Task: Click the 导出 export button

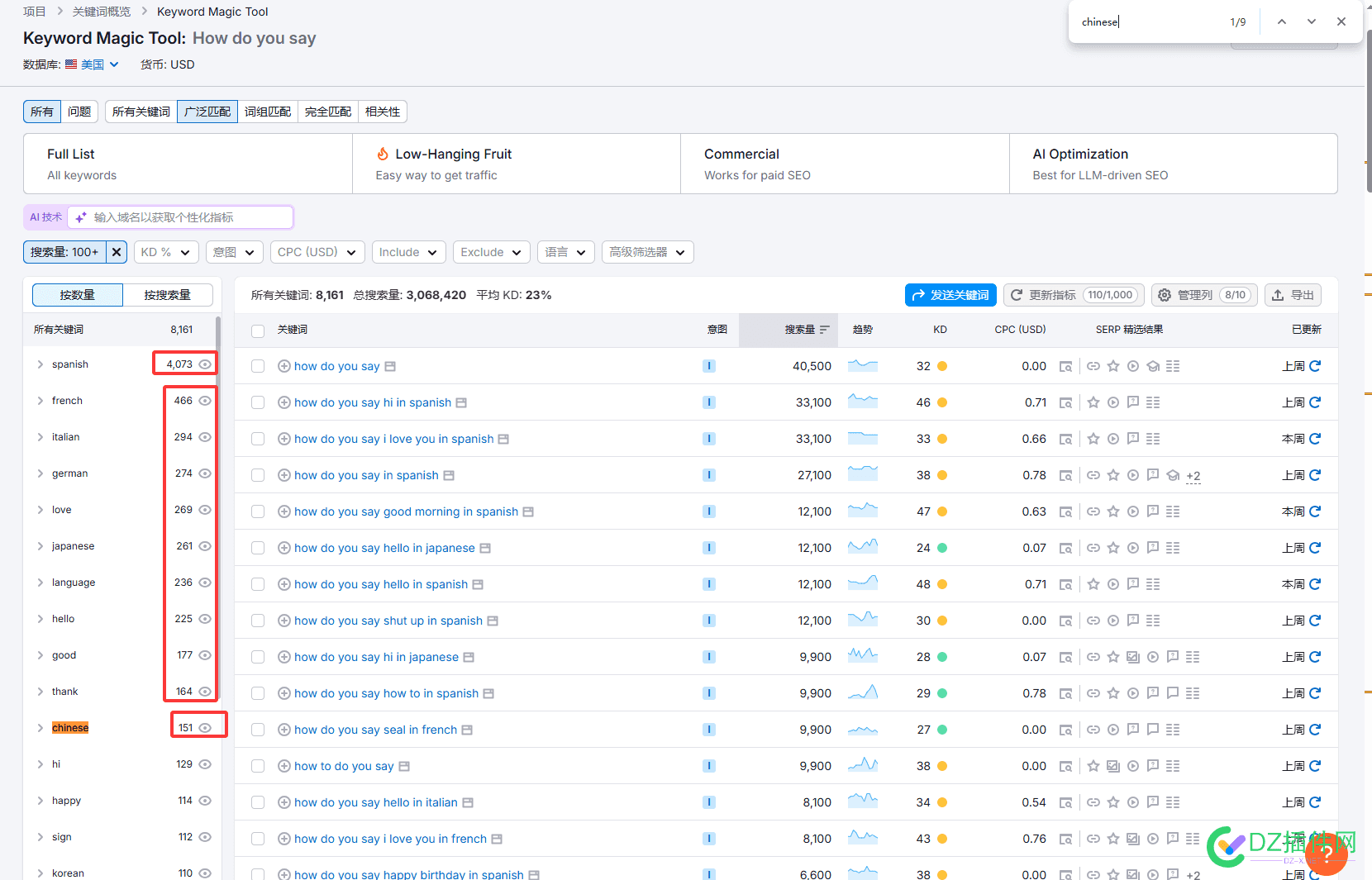Action: click(1293, 295)
